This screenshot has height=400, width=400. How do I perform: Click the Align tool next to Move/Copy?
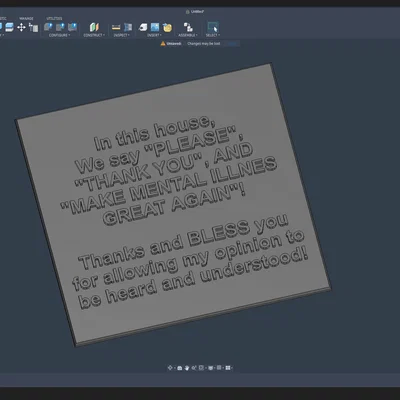(33, 27)
